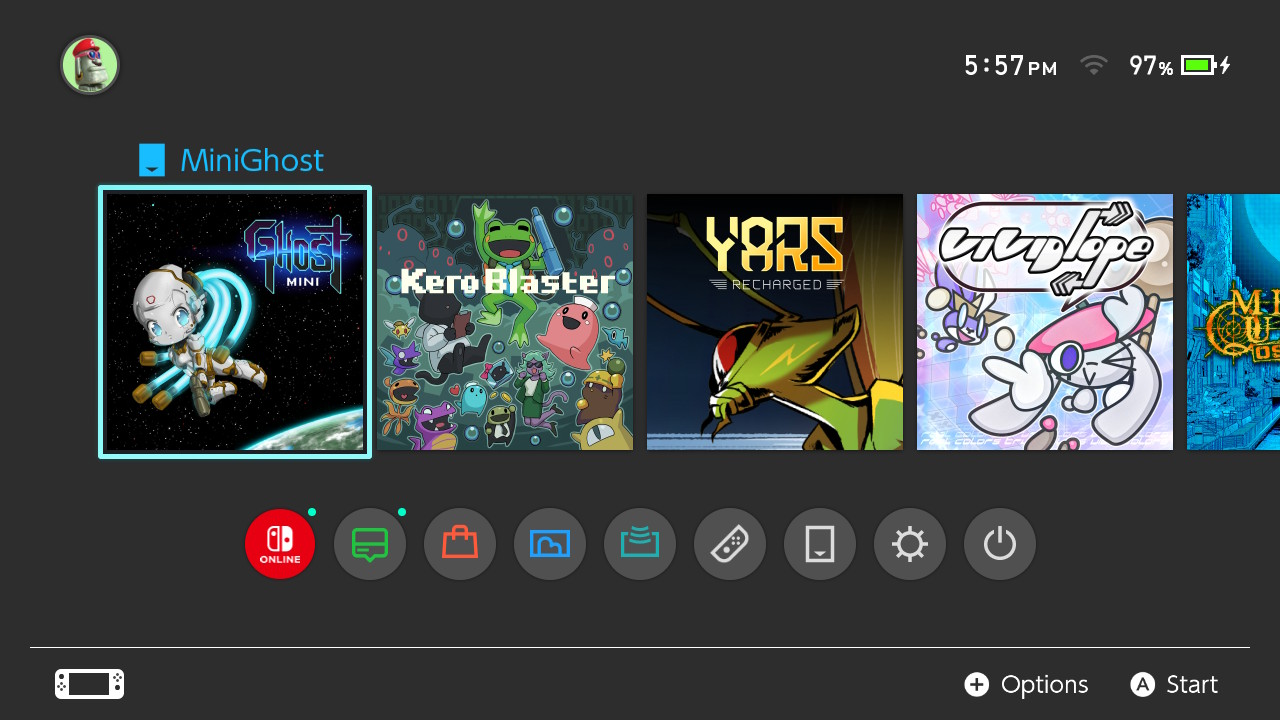The image size is (1280, 720).
Task: Open Nintendo Switch Online
Action: point(280,544)
